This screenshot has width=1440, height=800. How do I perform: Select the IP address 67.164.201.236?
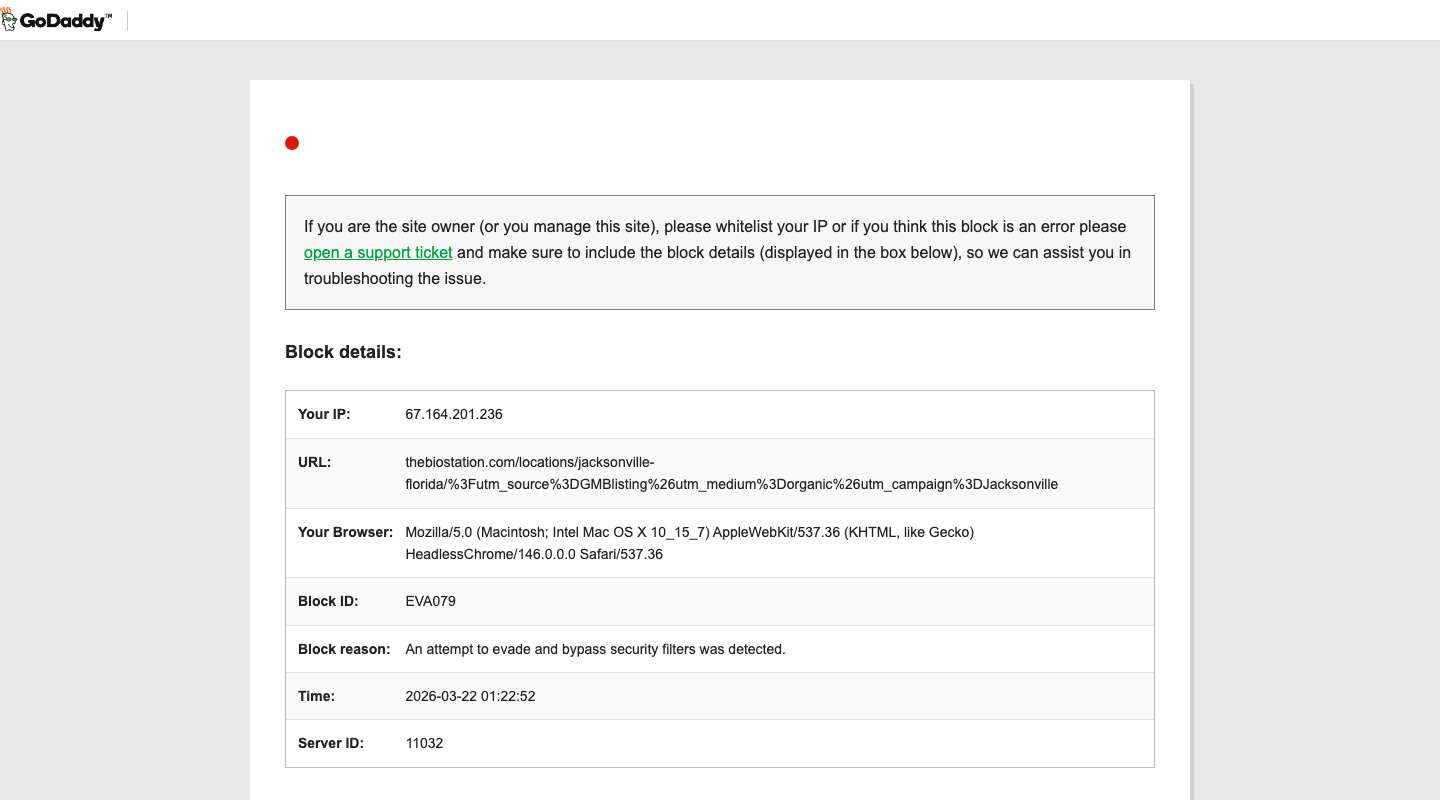(454, 414)
